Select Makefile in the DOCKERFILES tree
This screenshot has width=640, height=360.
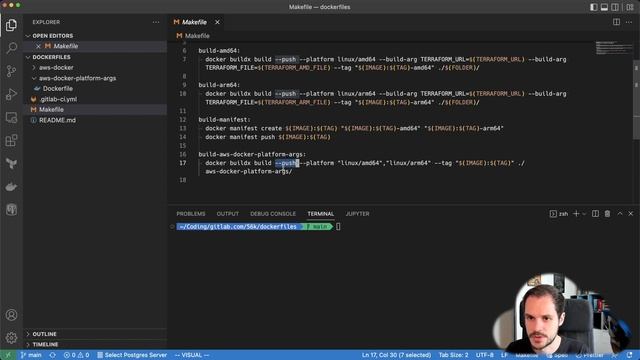pos(51,109)
